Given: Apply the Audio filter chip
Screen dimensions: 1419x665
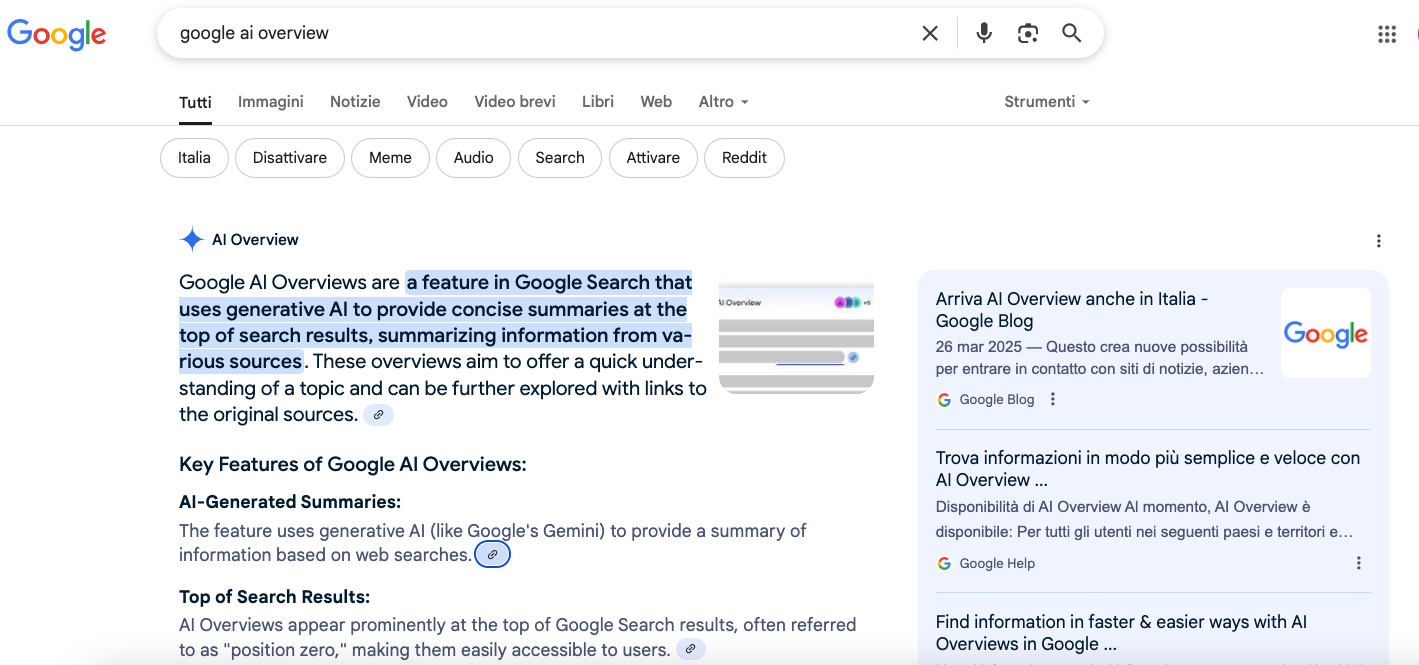Looking at the screenshot, I should pos(473,158).
